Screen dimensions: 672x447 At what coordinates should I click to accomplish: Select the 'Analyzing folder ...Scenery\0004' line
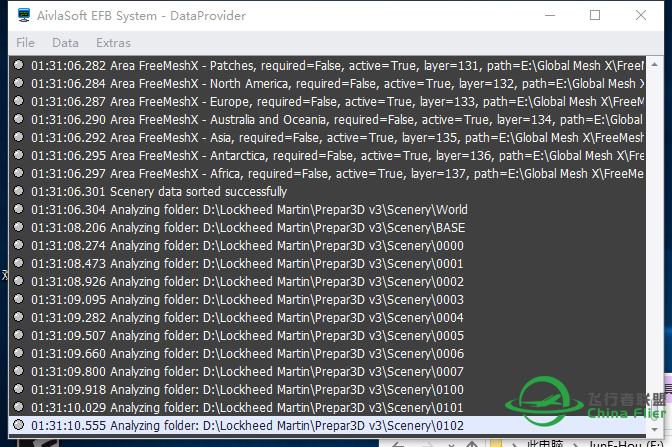click(x=327, y=318)
